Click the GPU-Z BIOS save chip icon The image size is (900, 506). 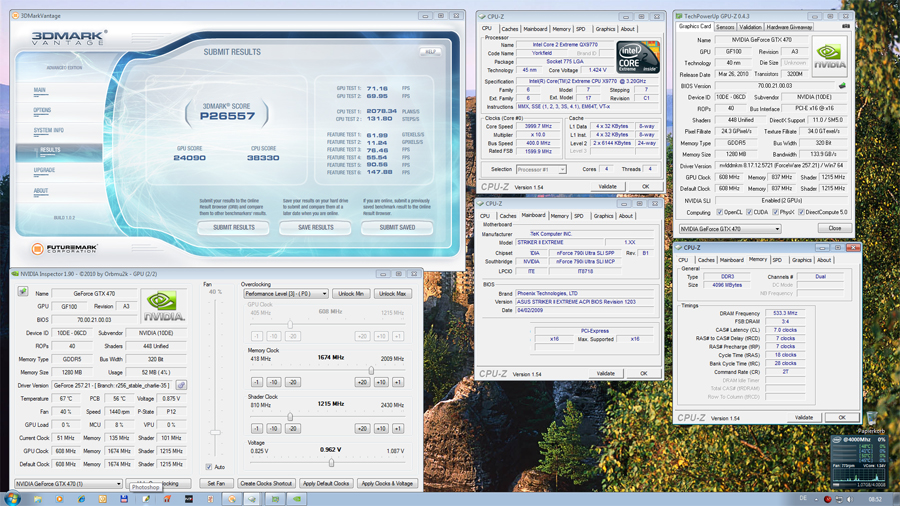tap(842, 85)
